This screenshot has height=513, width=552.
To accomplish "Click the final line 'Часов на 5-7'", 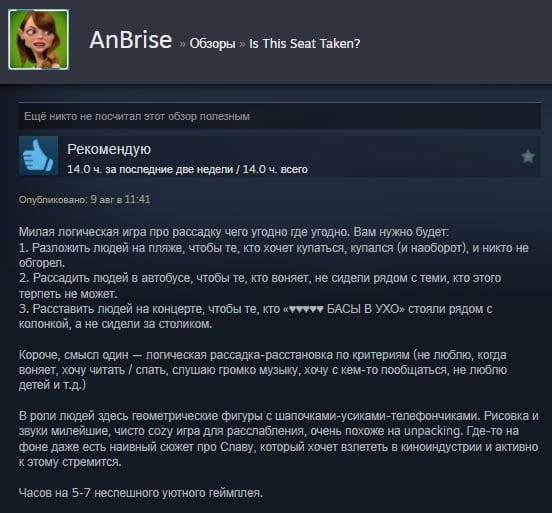I will point(141,493).
